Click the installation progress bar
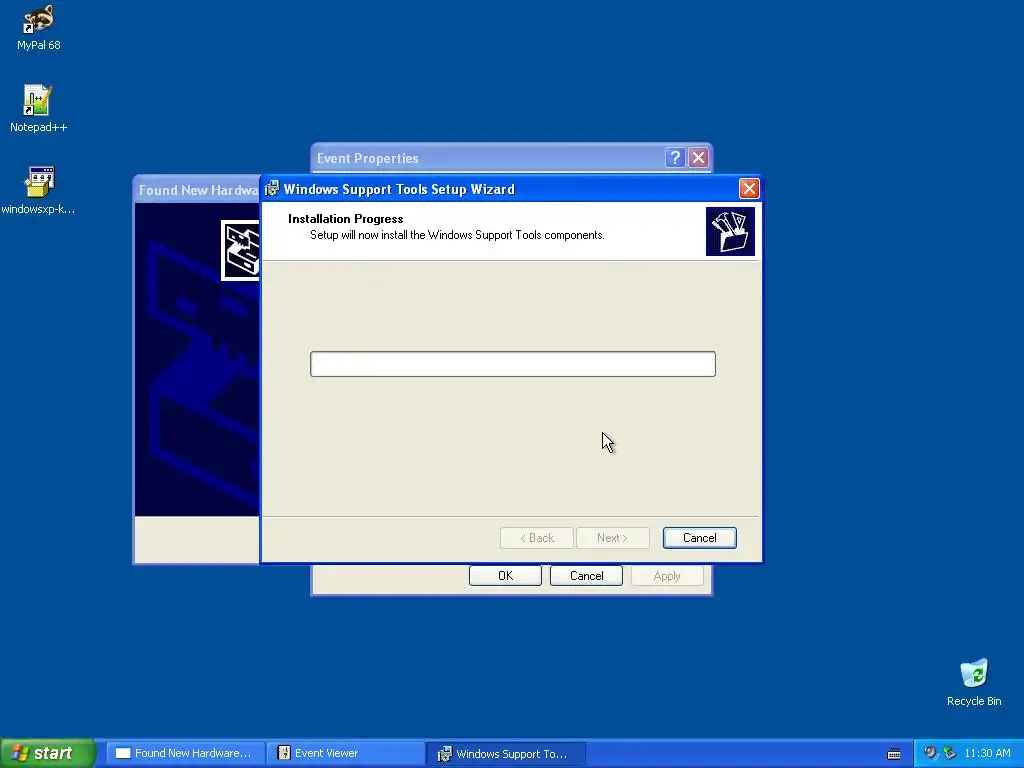The image size is (1024, 768). pyautogui.click(x=513, y=364)
